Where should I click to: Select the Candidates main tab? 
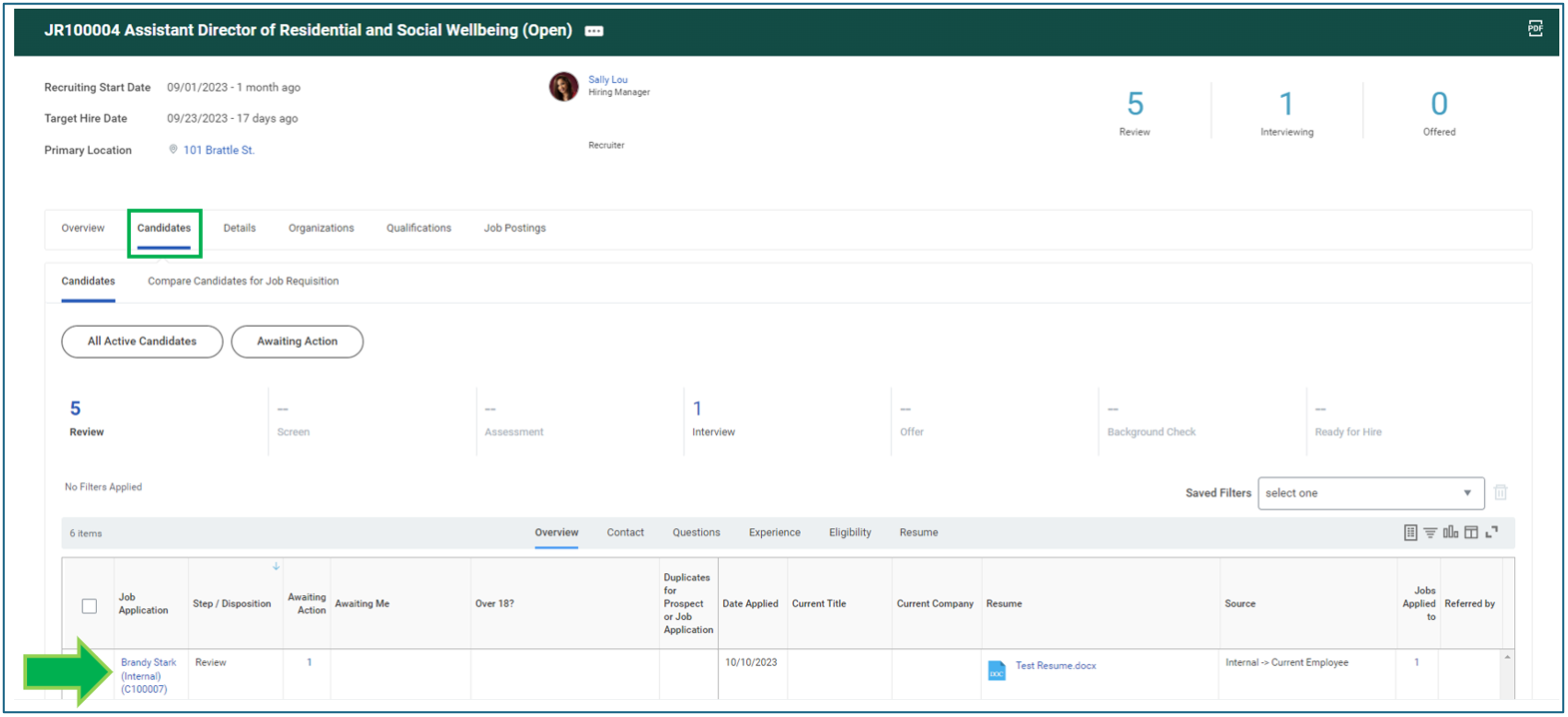(164, 229)
